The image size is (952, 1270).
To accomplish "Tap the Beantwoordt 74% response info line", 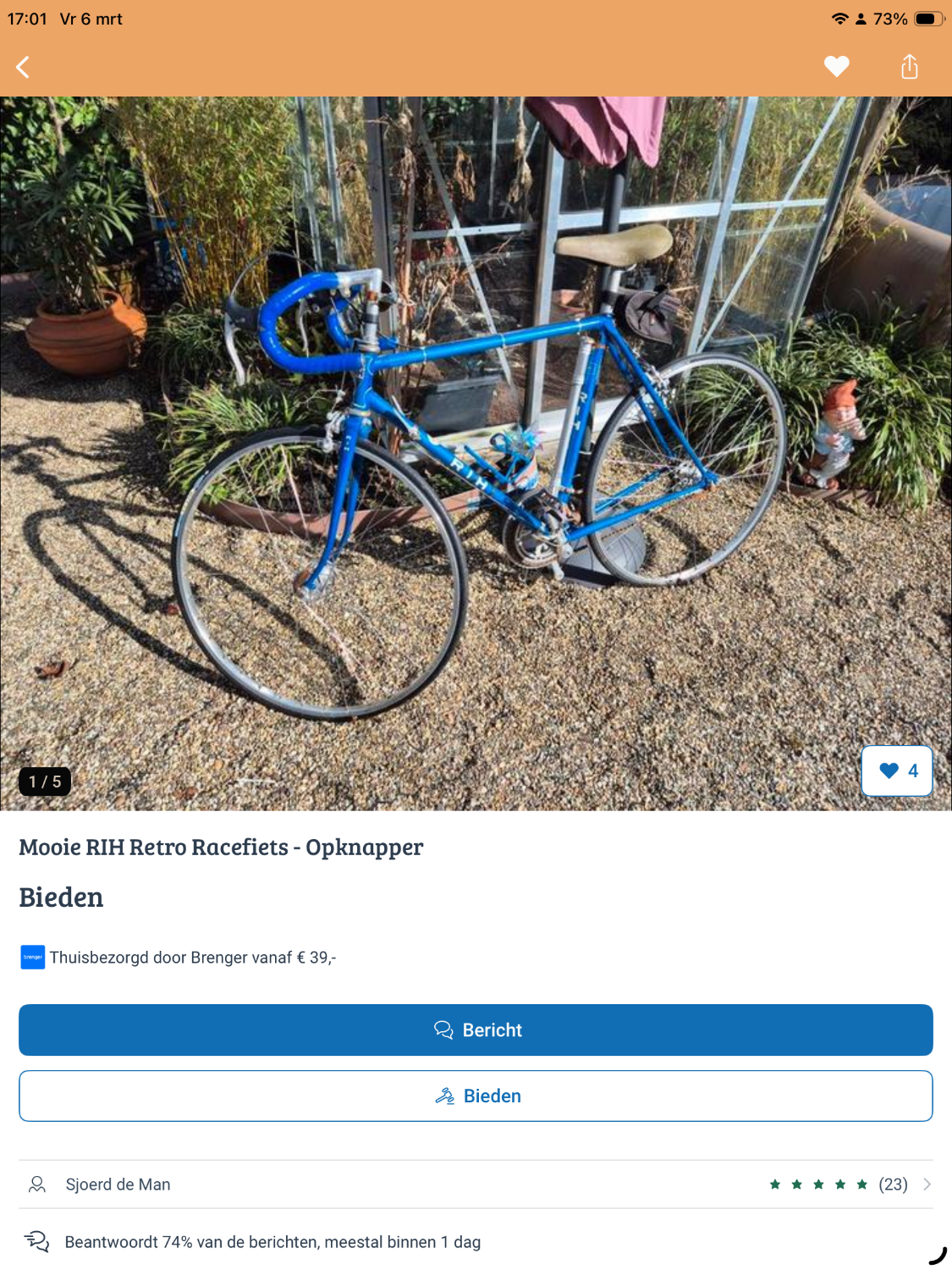I will (x=272, y=1242).
